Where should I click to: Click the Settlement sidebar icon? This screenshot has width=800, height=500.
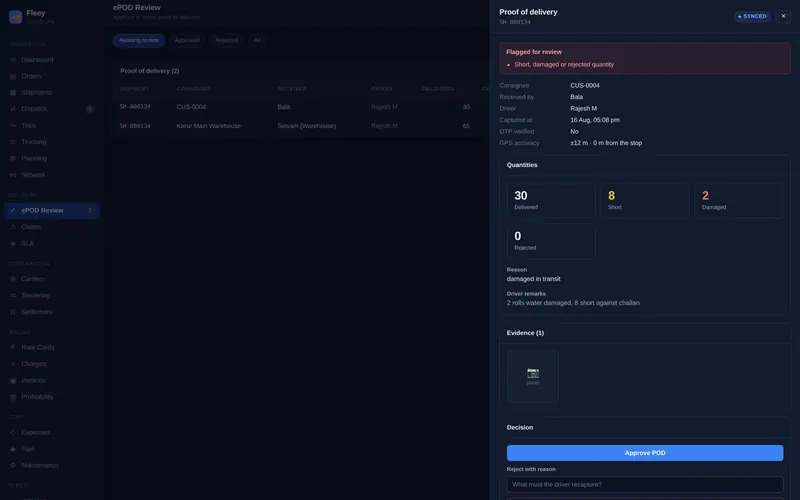(x=13, y=312)
